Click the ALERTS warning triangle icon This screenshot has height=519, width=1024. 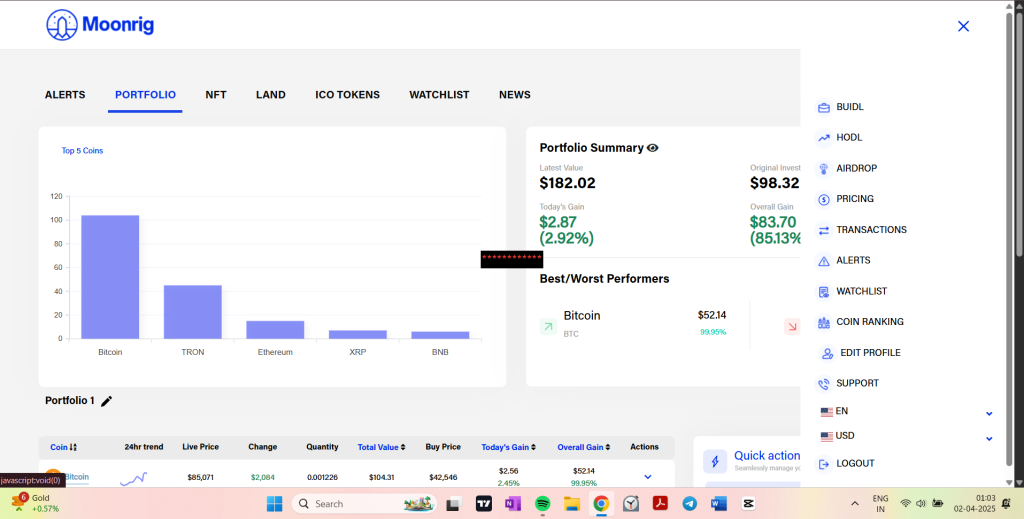pos(824,260)
